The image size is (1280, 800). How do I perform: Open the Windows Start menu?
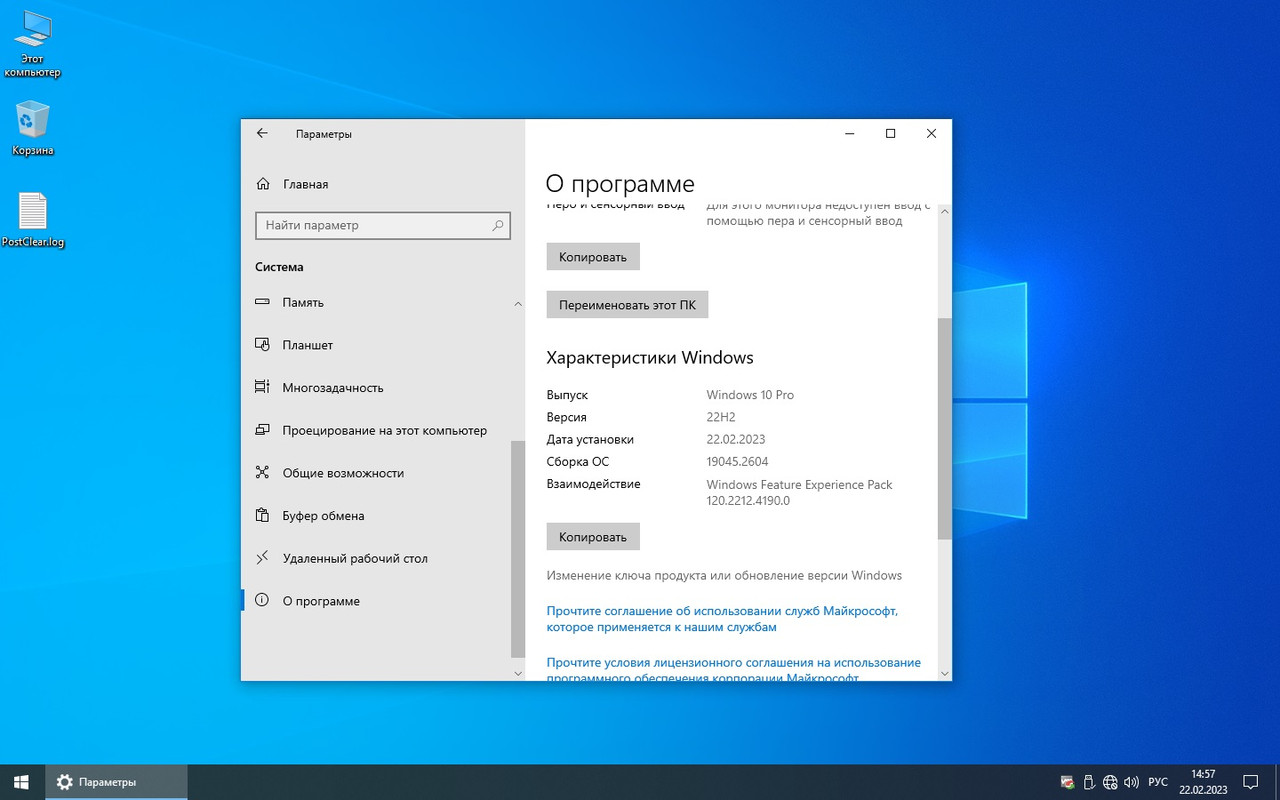tap(22, 782)
